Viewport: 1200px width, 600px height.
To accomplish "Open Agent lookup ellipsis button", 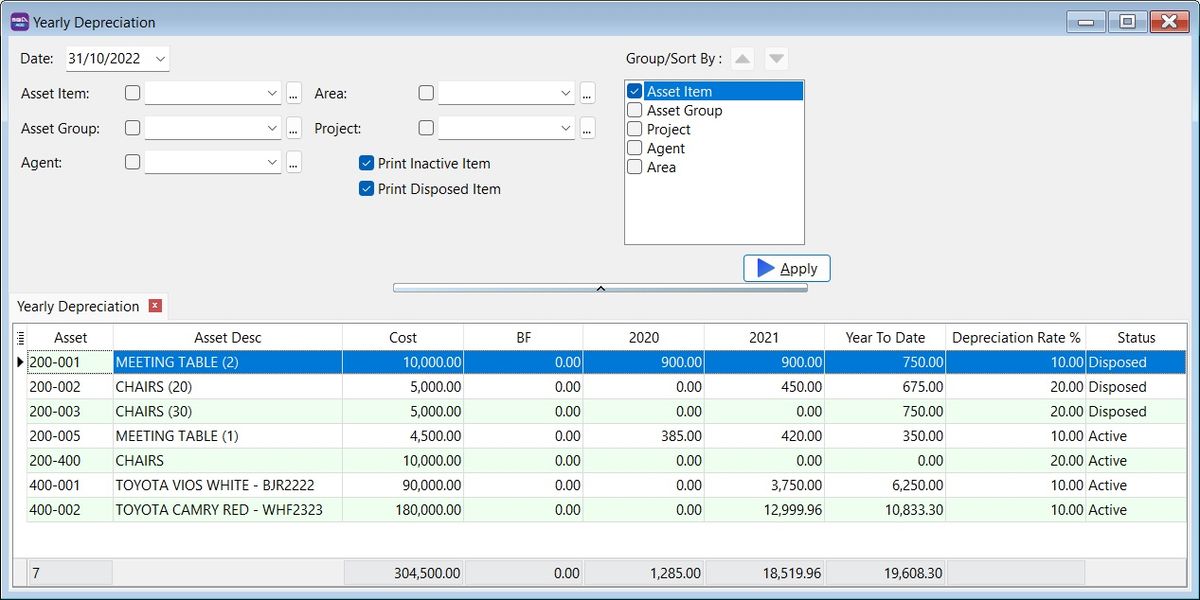I will [293, 163].
